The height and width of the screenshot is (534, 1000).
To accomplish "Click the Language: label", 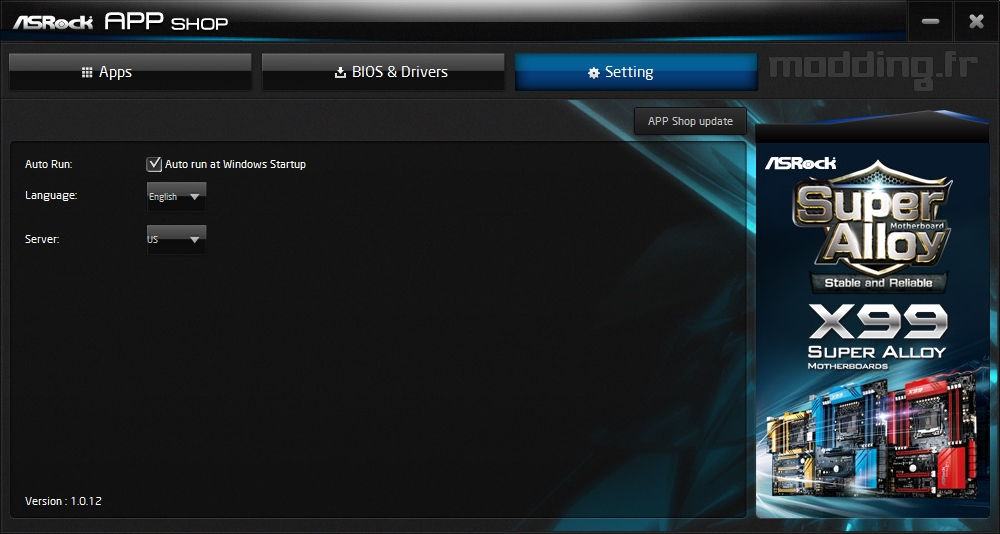I will 51,195.
